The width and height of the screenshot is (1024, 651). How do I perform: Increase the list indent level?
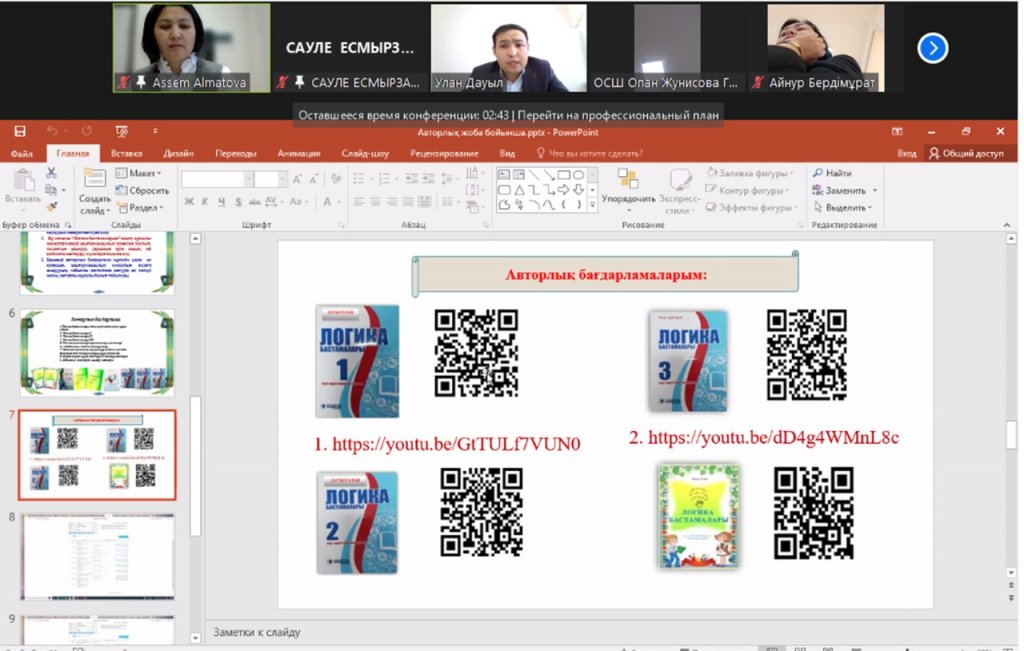428,178
